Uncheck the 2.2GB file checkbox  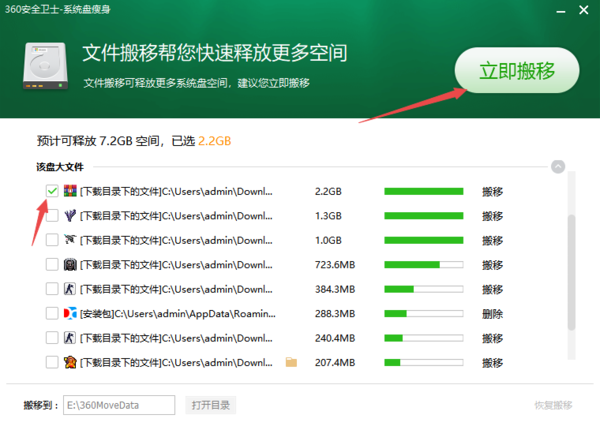(x=52, y=191)
